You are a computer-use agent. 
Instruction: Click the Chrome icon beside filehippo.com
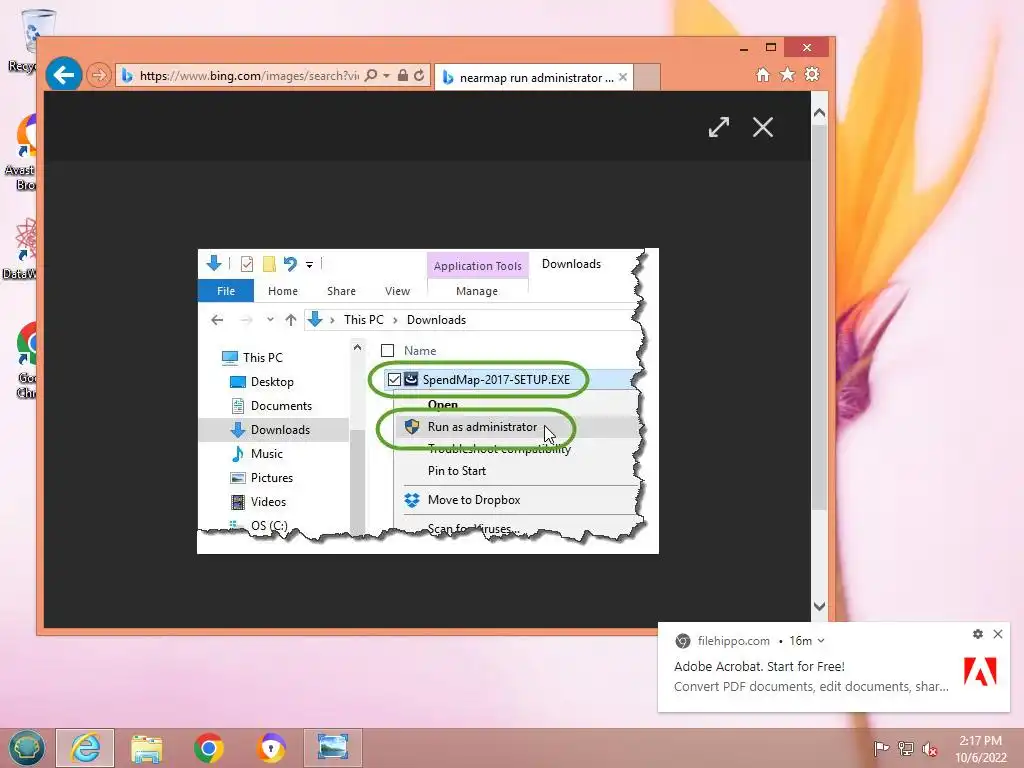tap(682, 641)
